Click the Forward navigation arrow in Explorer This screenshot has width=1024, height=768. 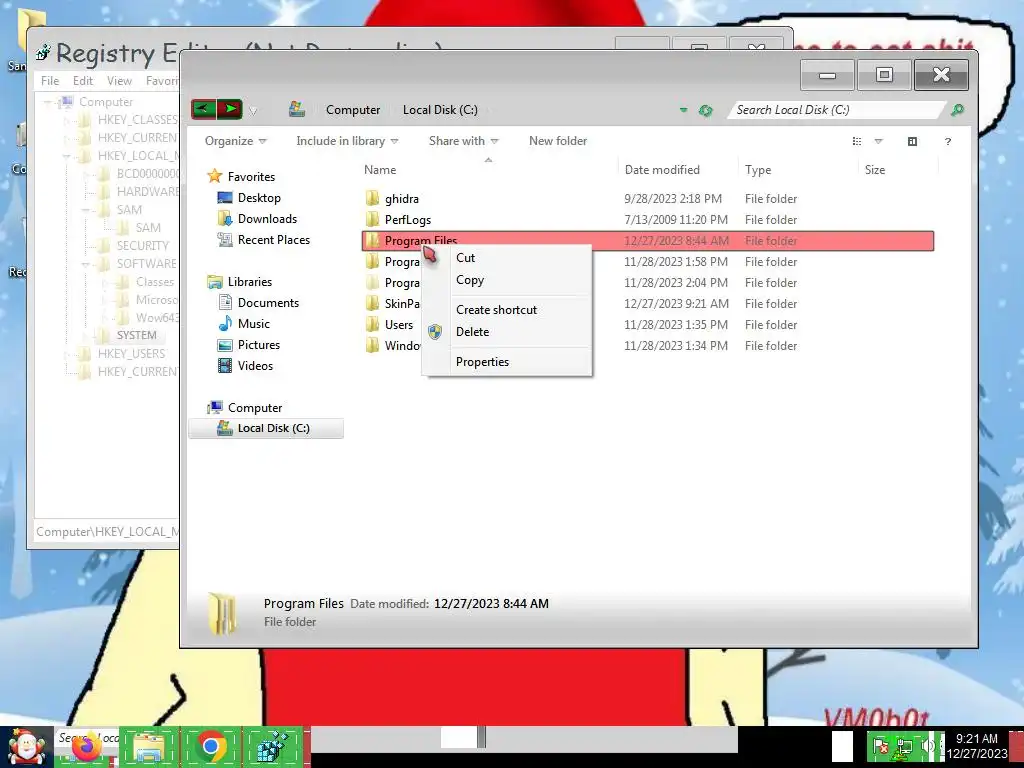[230, 109]
